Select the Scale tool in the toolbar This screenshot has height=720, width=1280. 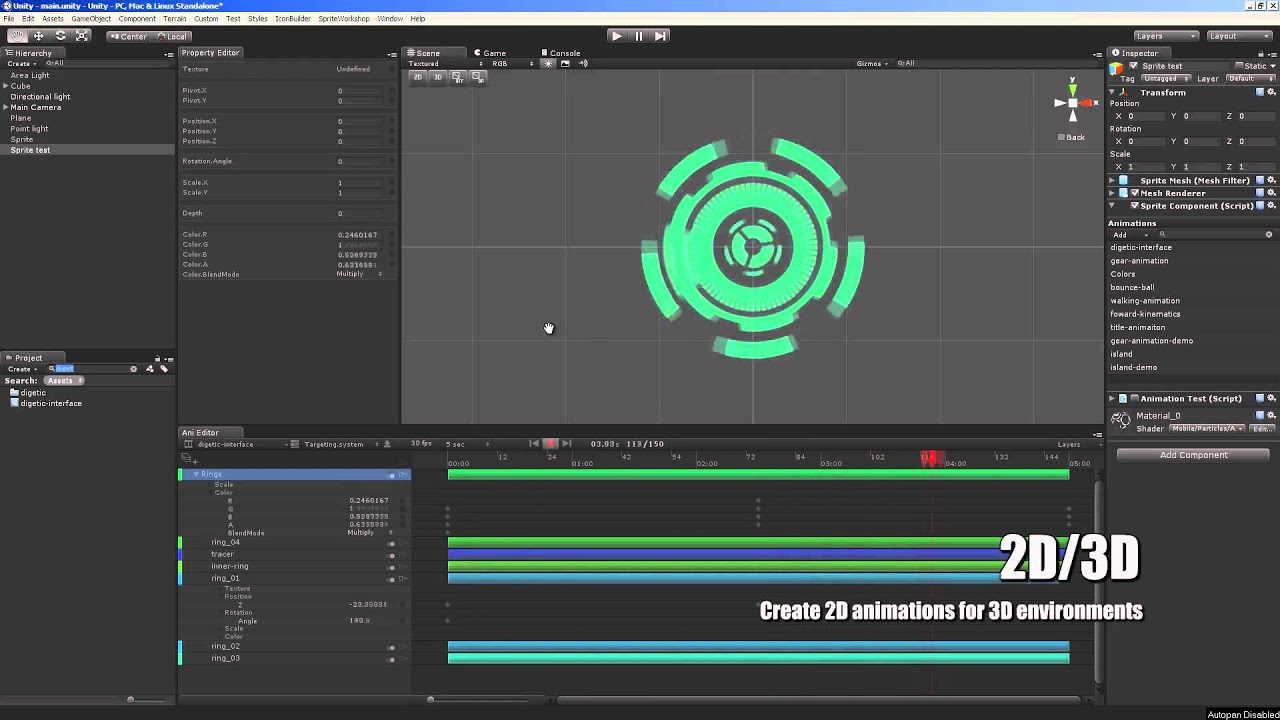click(x=82, y=36)
